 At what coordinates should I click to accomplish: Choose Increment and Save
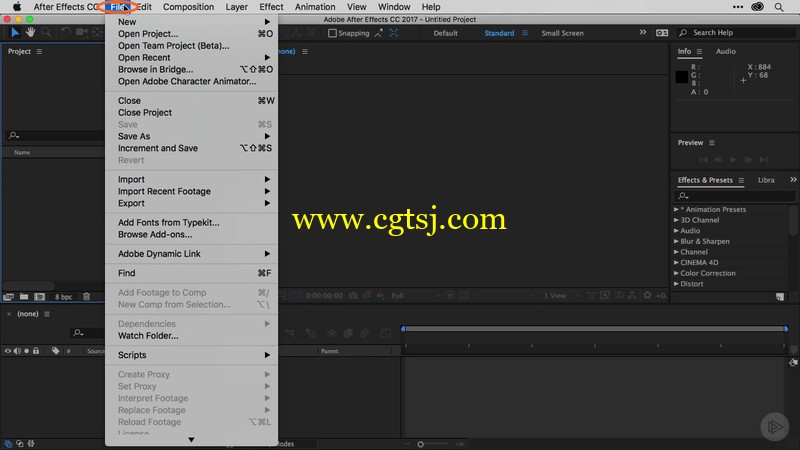191,148
